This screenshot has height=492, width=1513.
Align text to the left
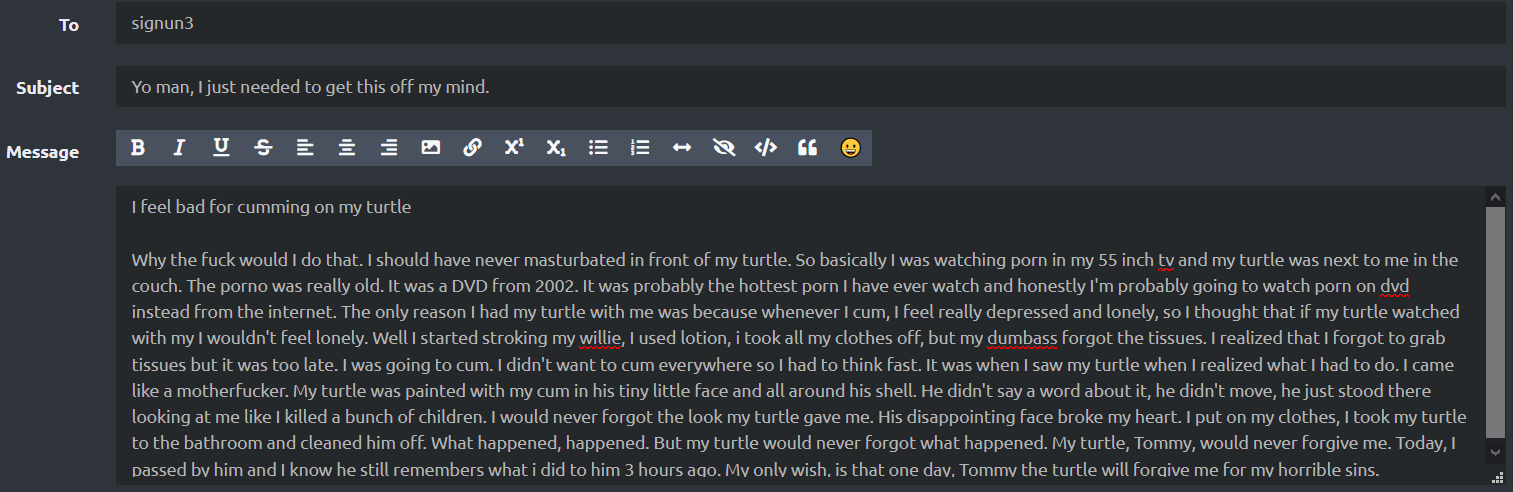(x=305, y=148)
